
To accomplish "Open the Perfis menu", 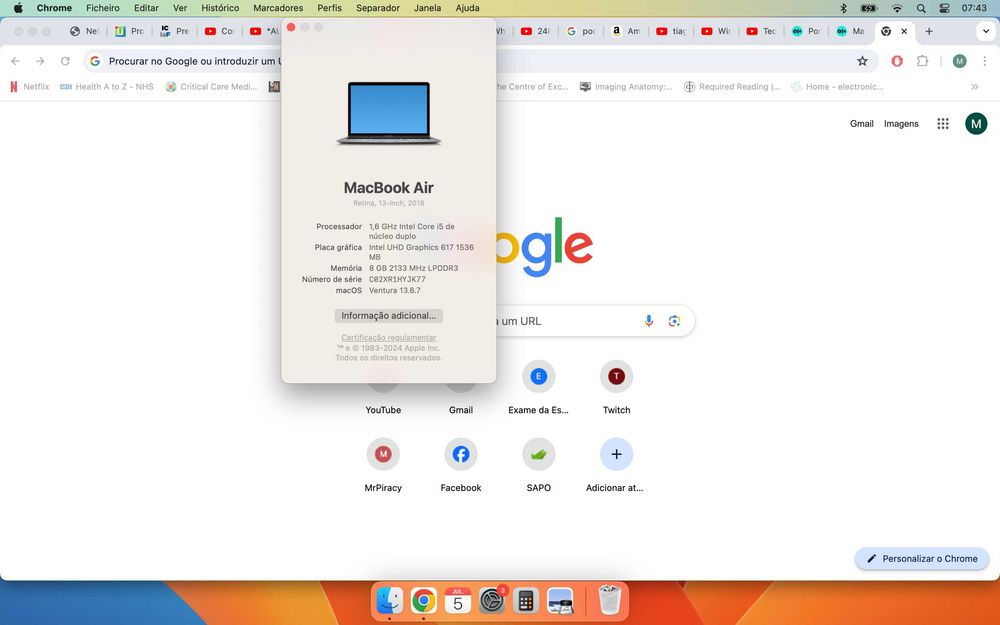I will [x=329, y=8].
